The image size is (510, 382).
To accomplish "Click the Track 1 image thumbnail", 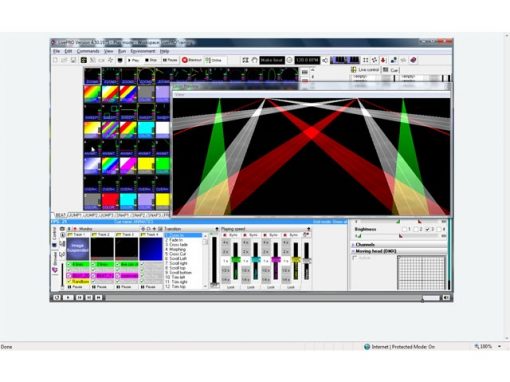I will [78, 249].
